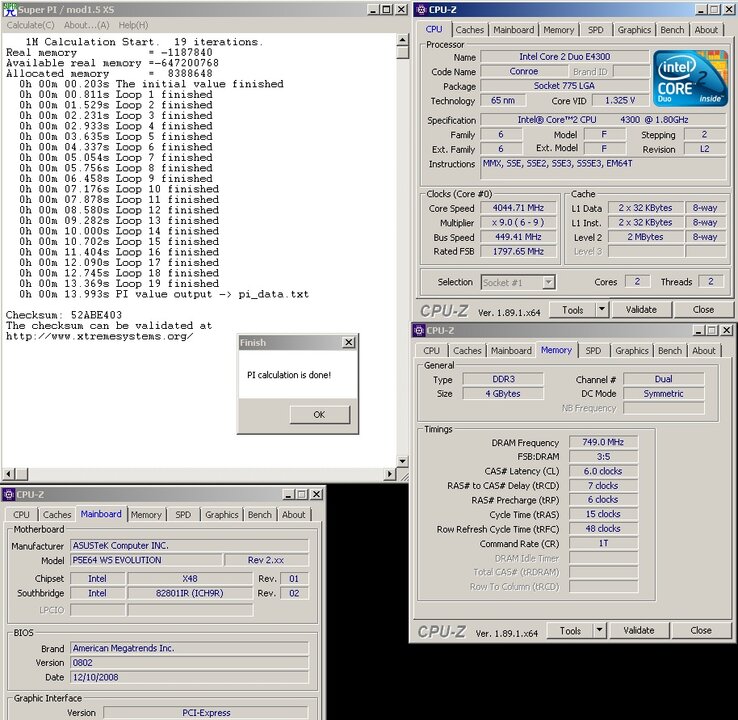
Task: Click the 82801IR (ICH9R) southbridge field
Action: (190, 593)
